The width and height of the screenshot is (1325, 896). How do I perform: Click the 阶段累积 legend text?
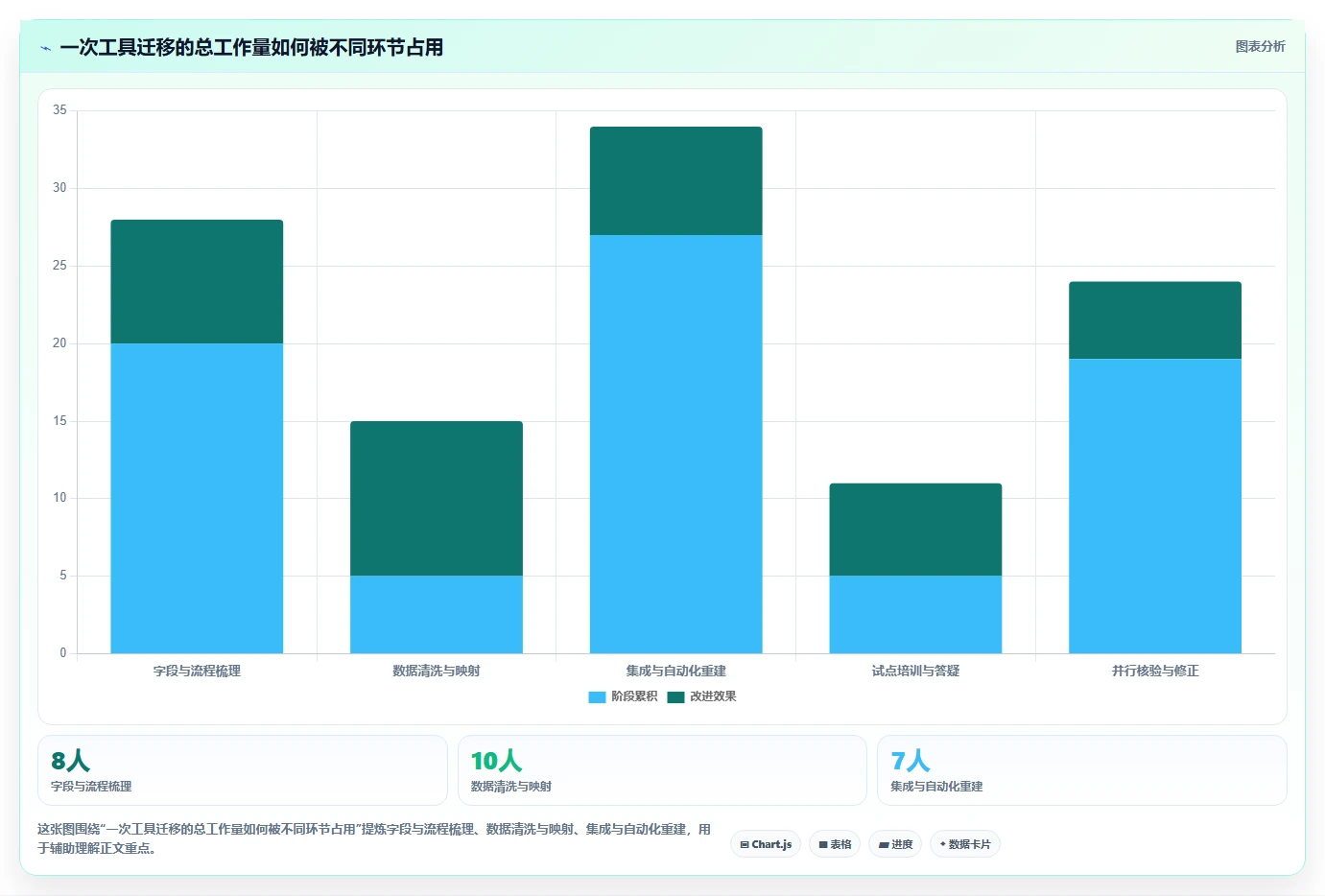(x=634, y=696)
